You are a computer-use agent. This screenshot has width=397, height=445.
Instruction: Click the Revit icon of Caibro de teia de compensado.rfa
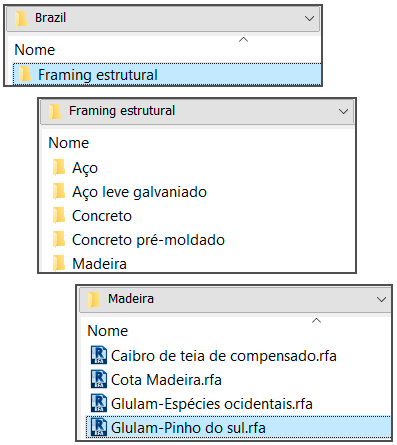[99, 356]
